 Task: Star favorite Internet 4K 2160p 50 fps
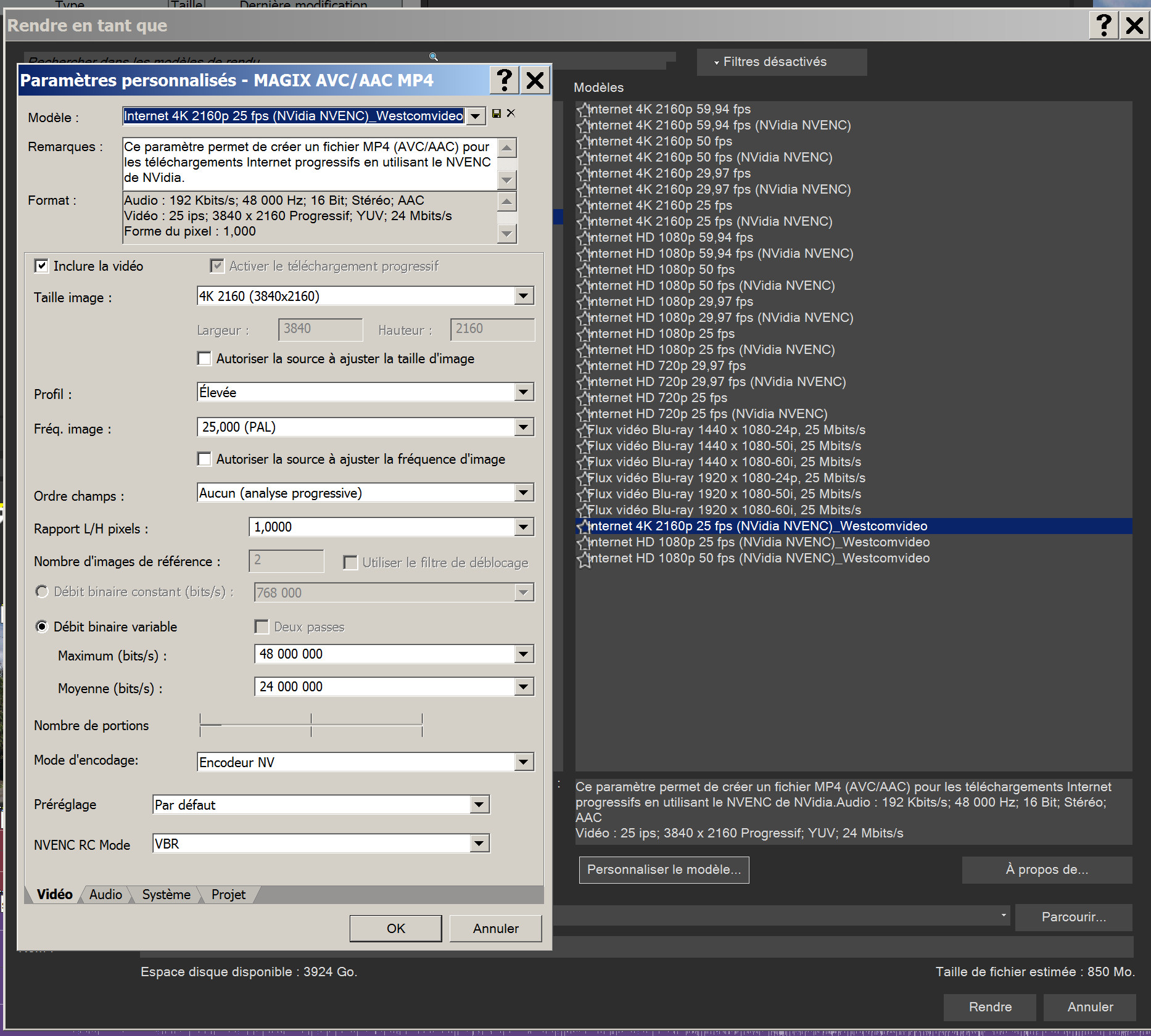[x=583, y=142]
